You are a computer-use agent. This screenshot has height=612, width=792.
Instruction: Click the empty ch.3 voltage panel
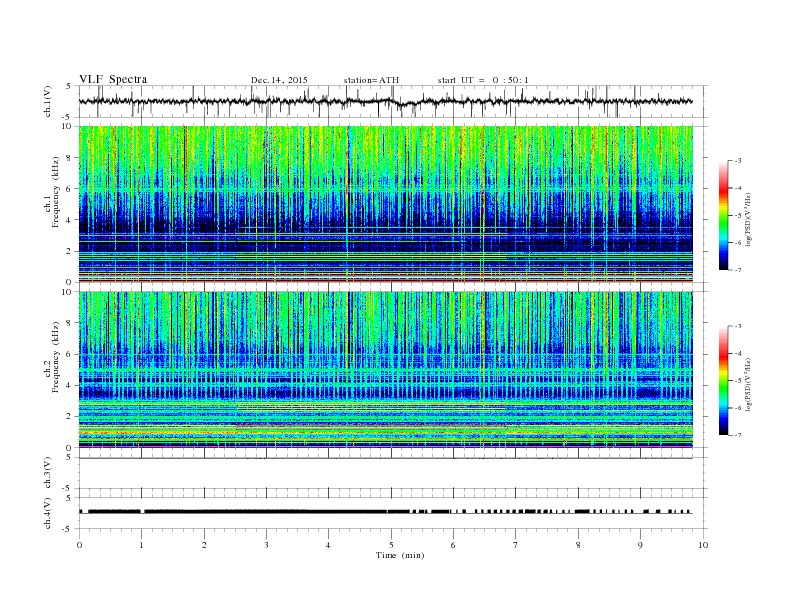[x=393, y=473]
